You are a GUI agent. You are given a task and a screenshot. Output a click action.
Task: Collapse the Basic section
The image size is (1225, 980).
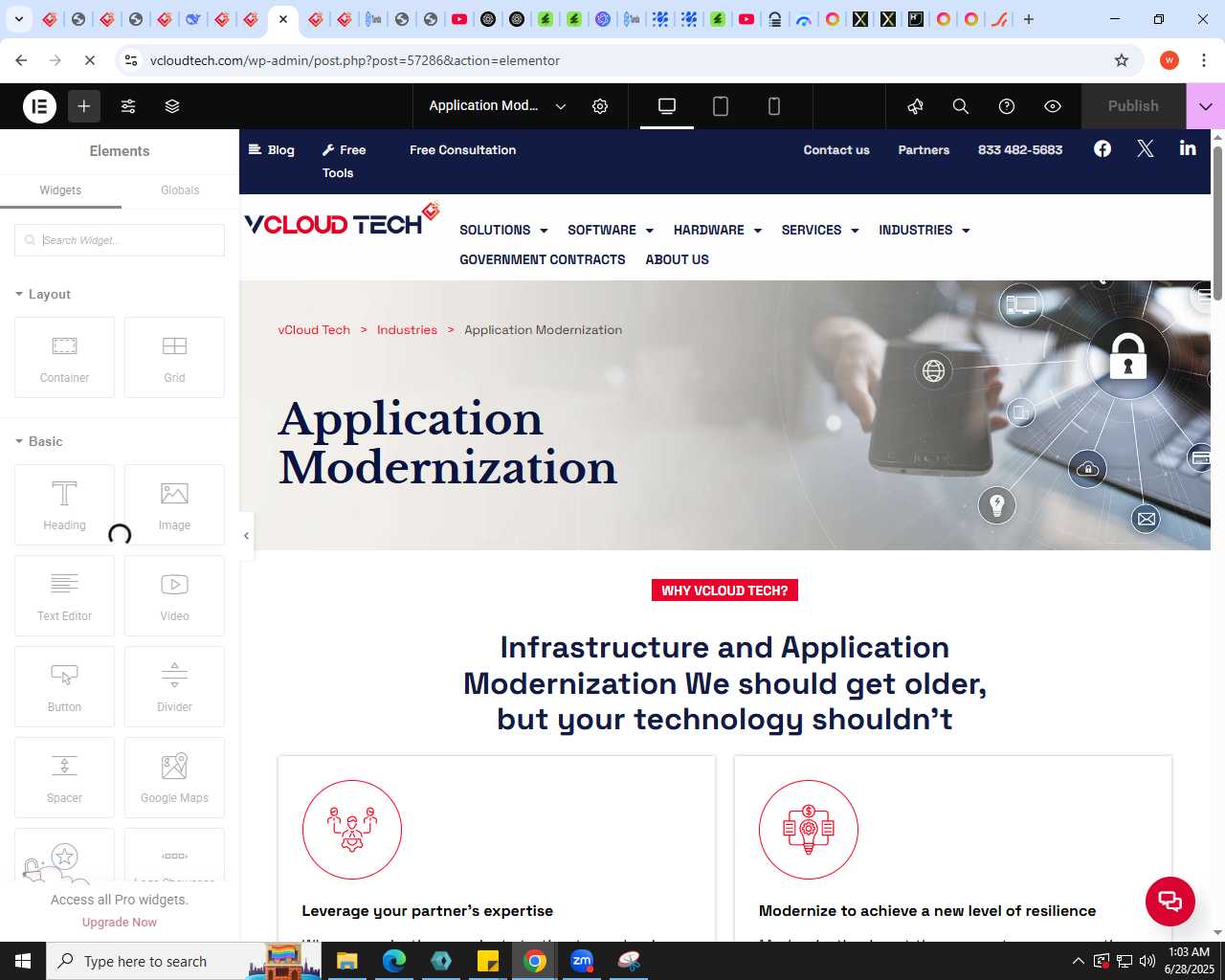click(39, 441)
